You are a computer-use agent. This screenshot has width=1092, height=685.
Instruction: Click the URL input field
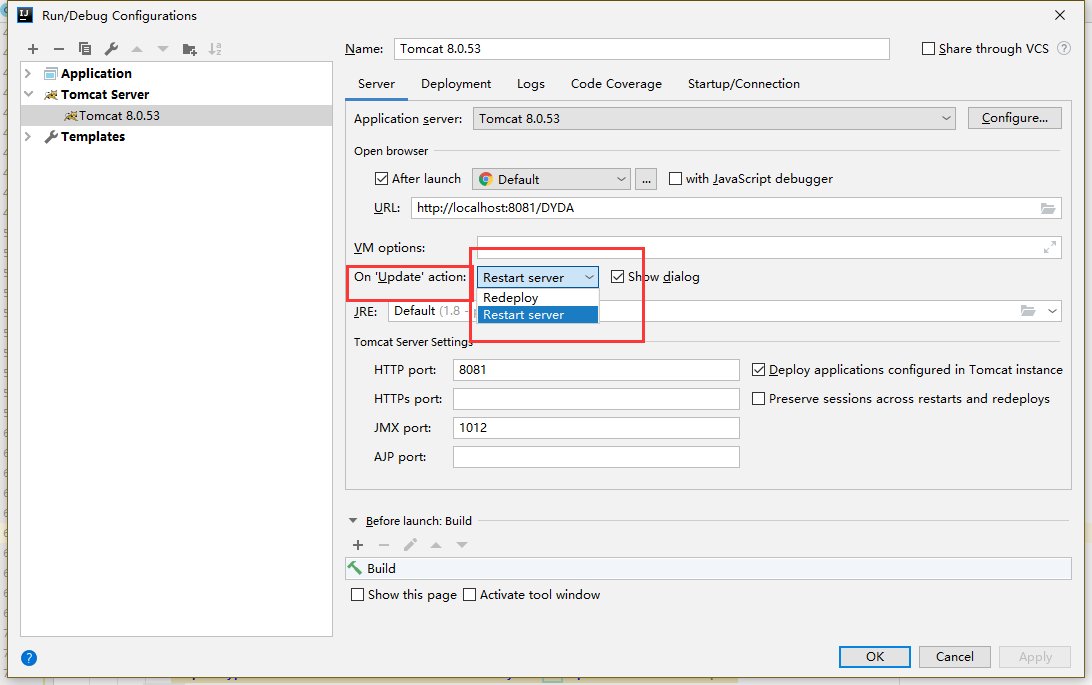coord(736,208)
